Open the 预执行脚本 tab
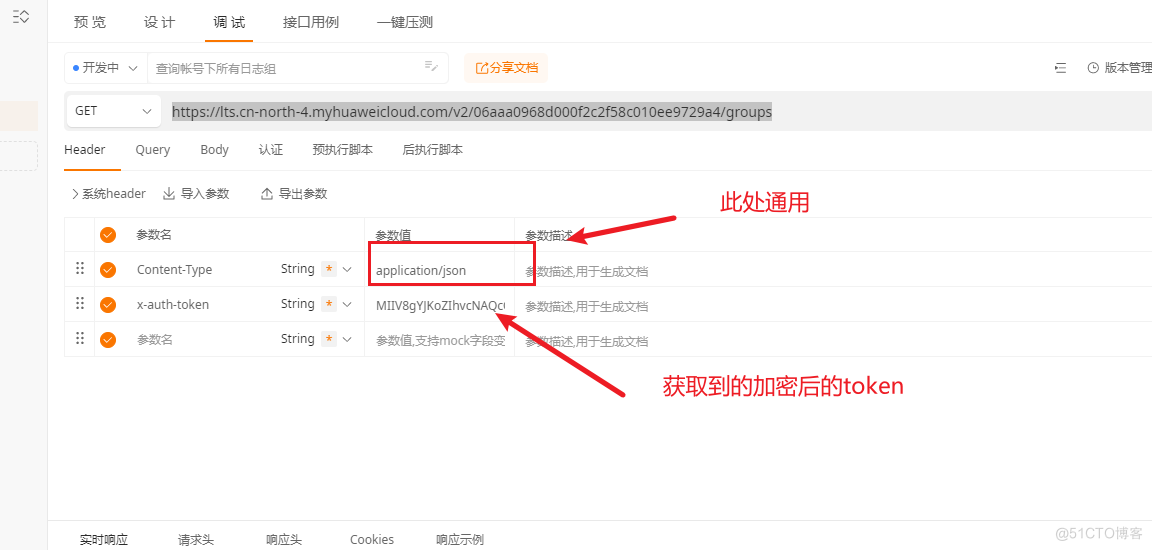 click(x=342, y=150)
